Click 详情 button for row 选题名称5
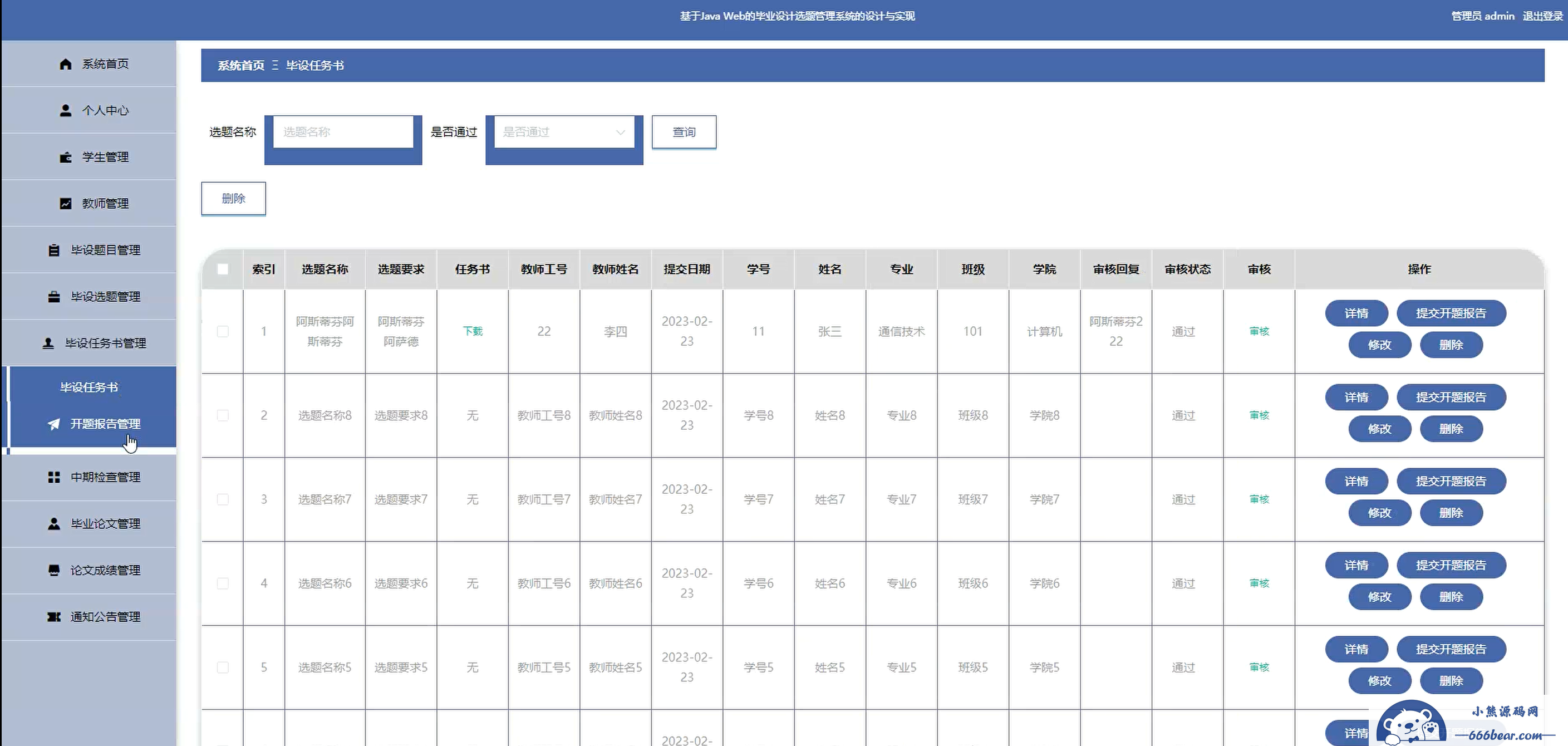Viewport: 1568px width, 746px height. click(x=1357, y=650)
